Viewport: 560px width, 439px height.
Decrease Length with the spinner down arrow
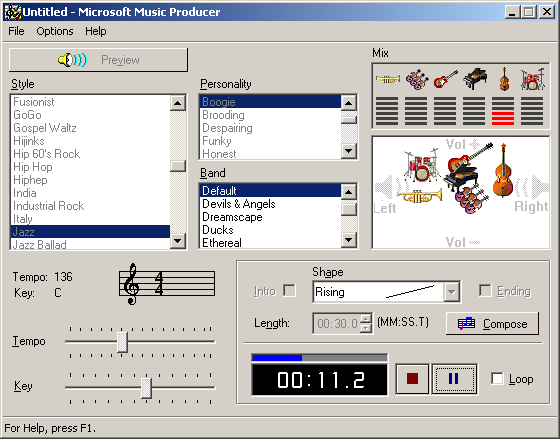click(x=366, y=328)
